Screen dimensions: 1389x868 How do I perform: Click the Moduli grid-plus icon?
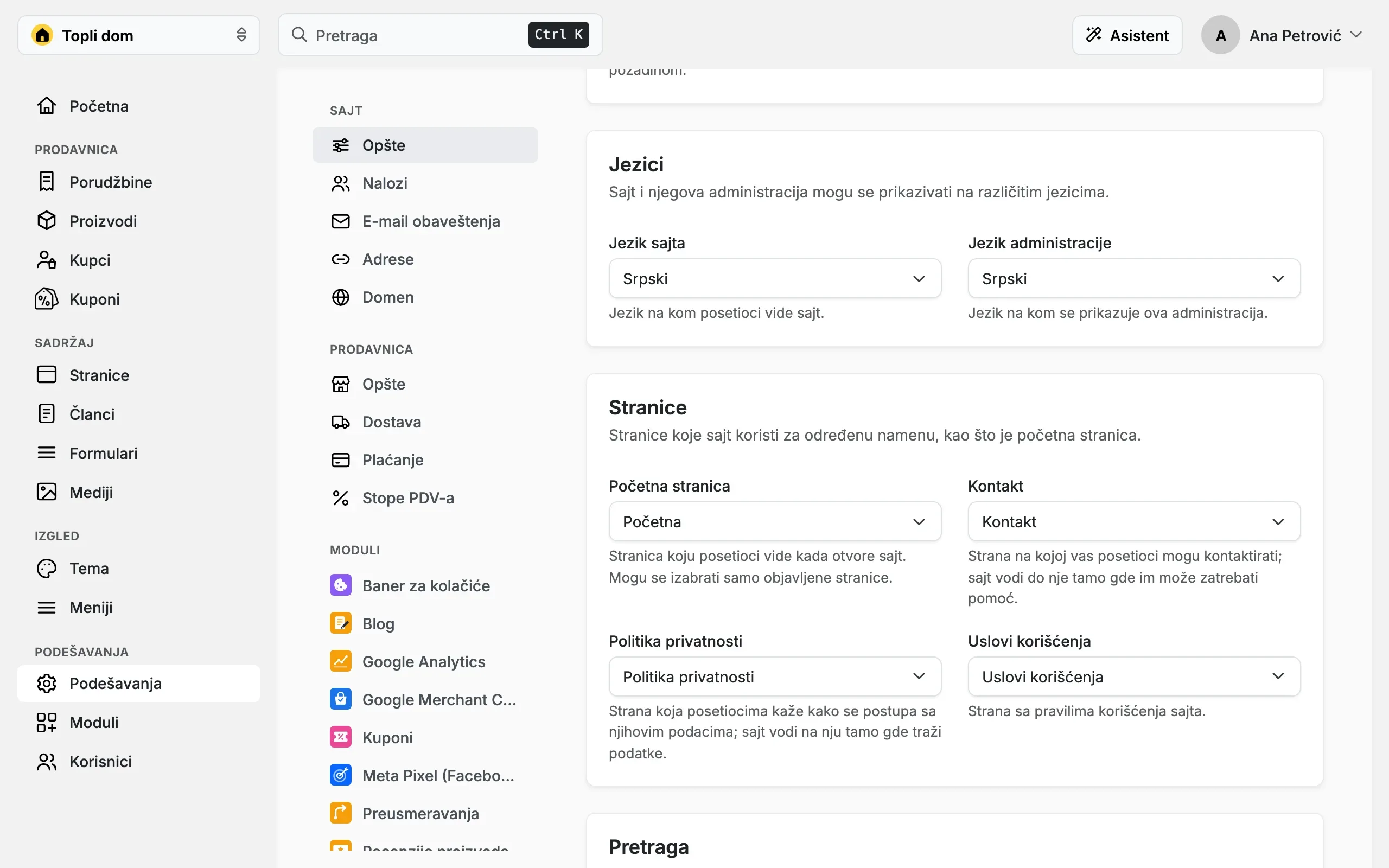coord(47,722)
